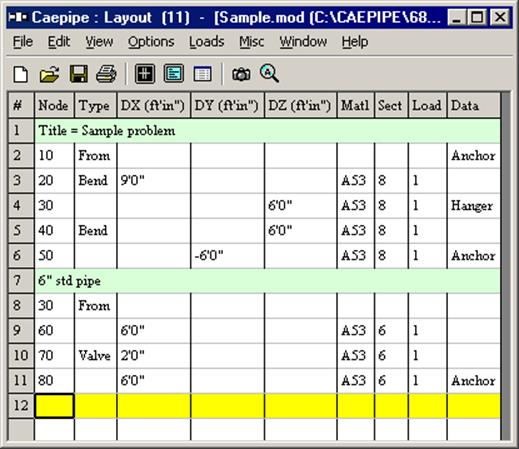519x449 pixels.
Task: Click the Title = Sample problem row
Action: pos(267,131)
